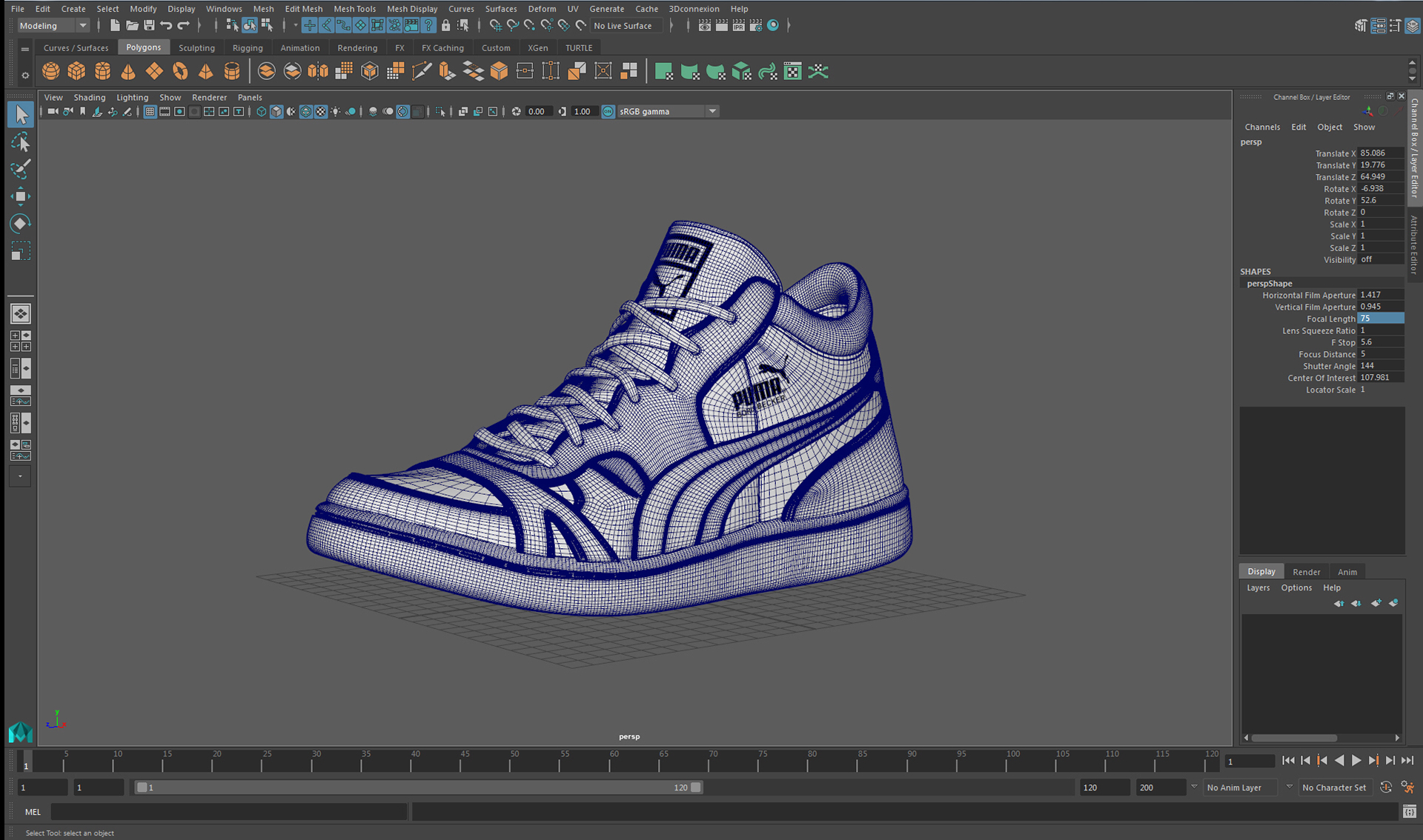
Task: Toggle auto keyframe button near character set
Action: coord(1386,787)
